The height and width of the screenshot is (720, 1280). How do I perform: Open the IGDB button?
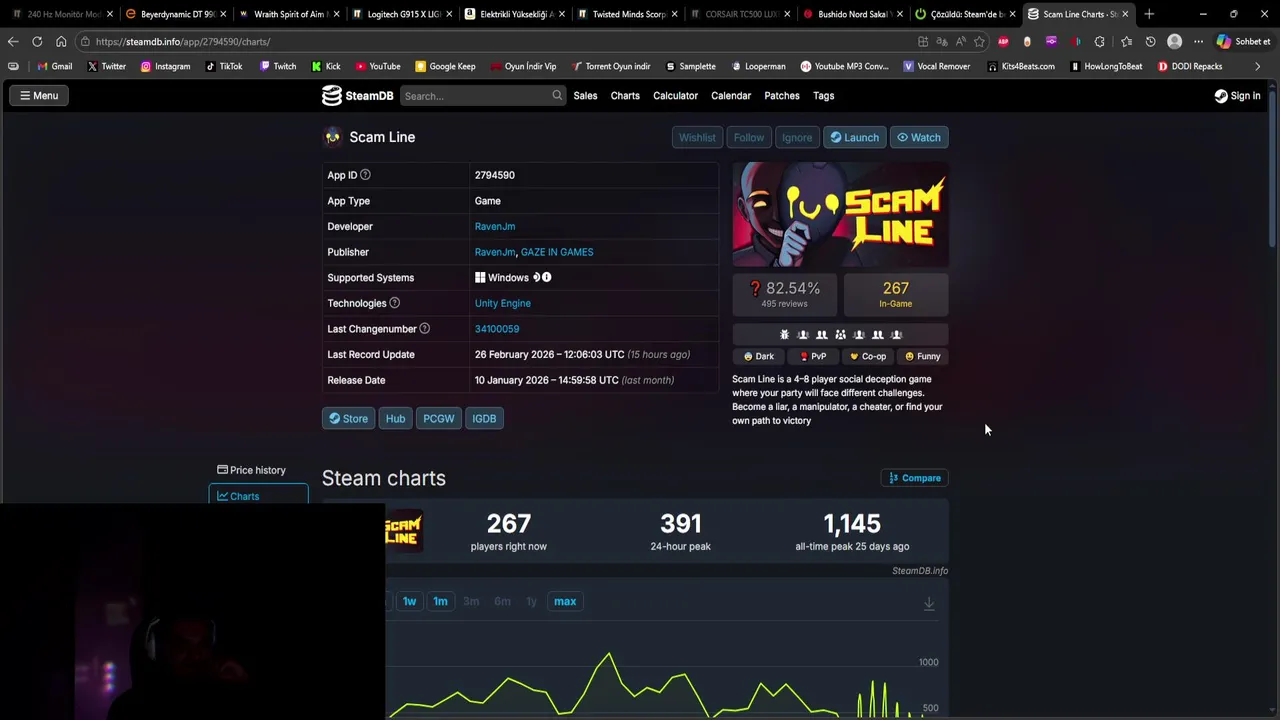click(x=484, y=419)
